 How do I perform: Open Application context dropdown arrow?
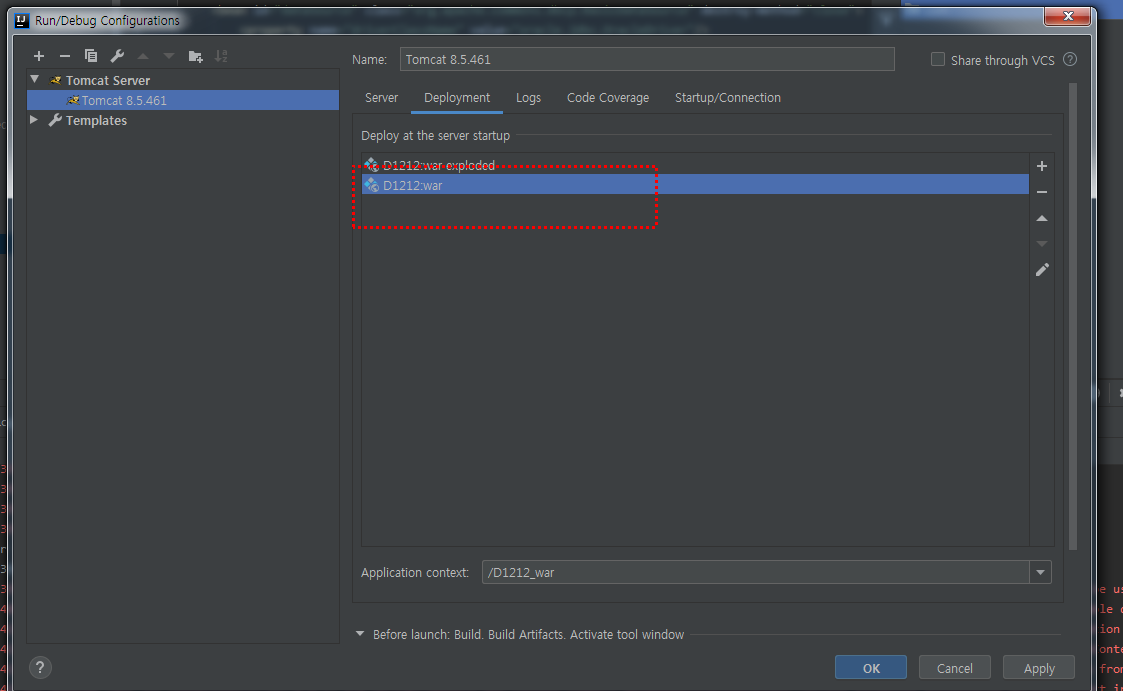(1041, 572)
